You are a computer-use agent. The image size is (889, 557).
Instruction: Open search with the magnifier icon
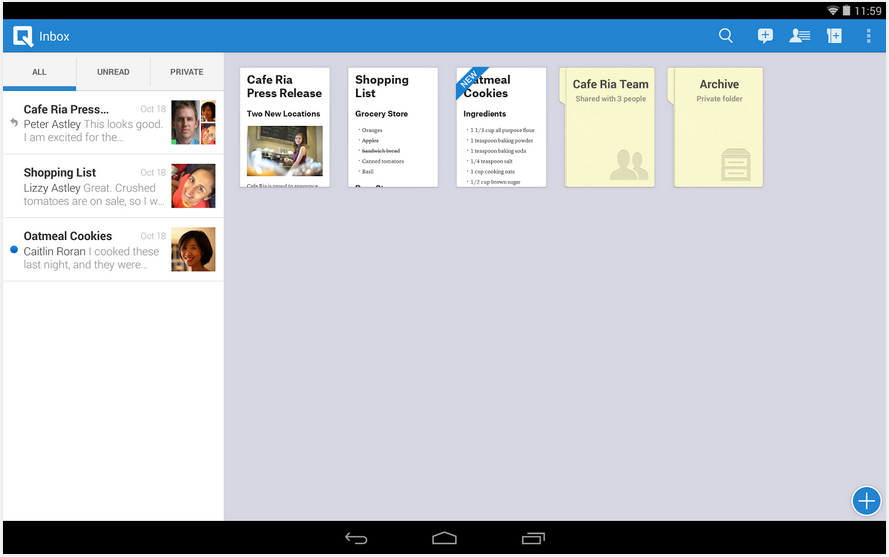click(726, 36)
